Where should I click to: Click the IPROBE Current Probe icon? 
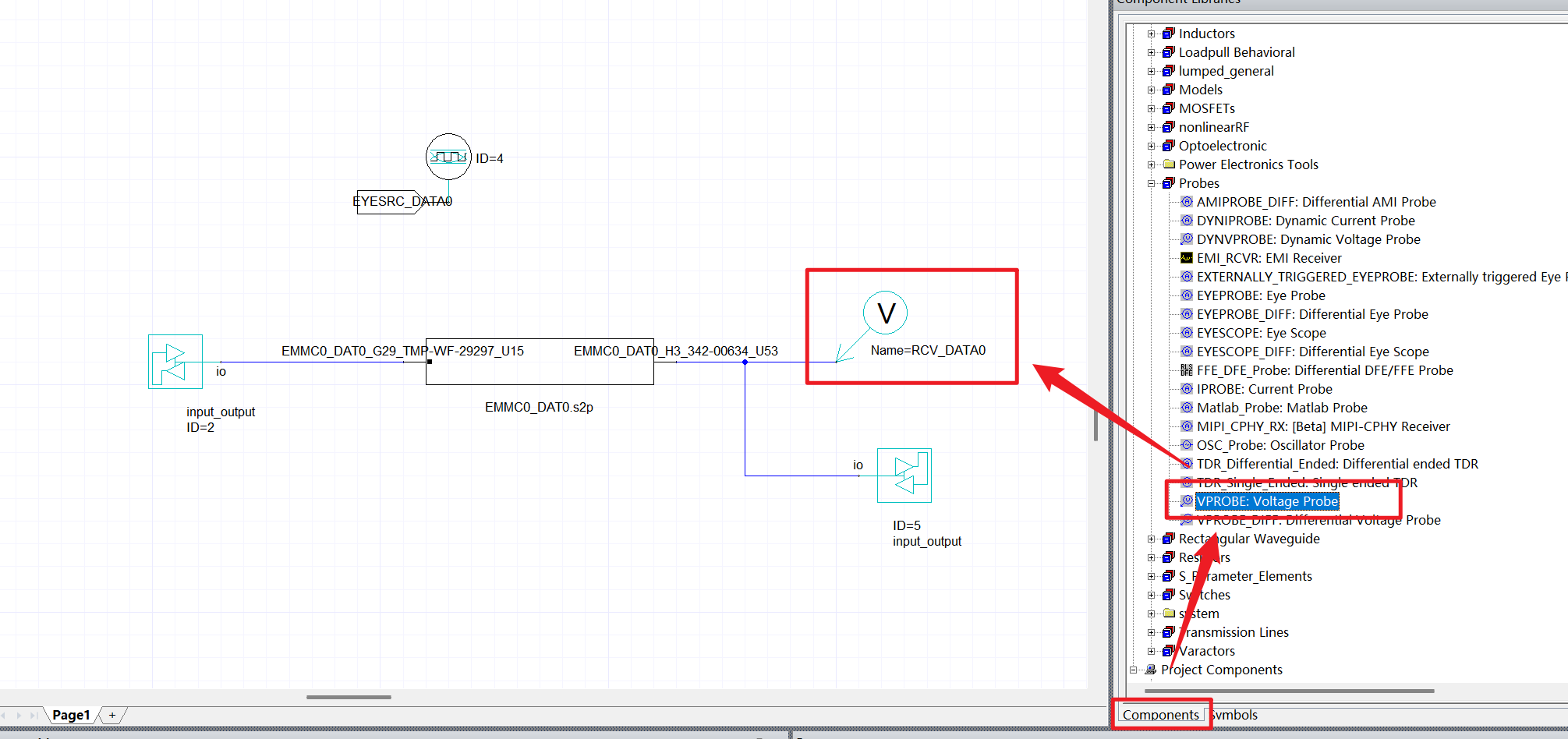coord(1187,389)
